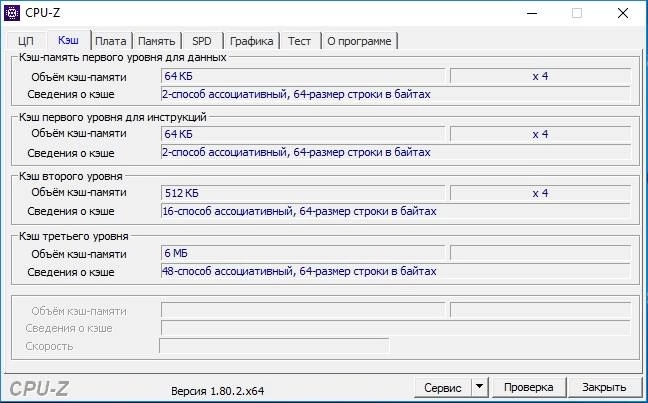Image resolution: width=648 pixels, height=403 pixels.
Task: Click the CPU-Z app icon in title bar
Action: [x=12, y=13]
